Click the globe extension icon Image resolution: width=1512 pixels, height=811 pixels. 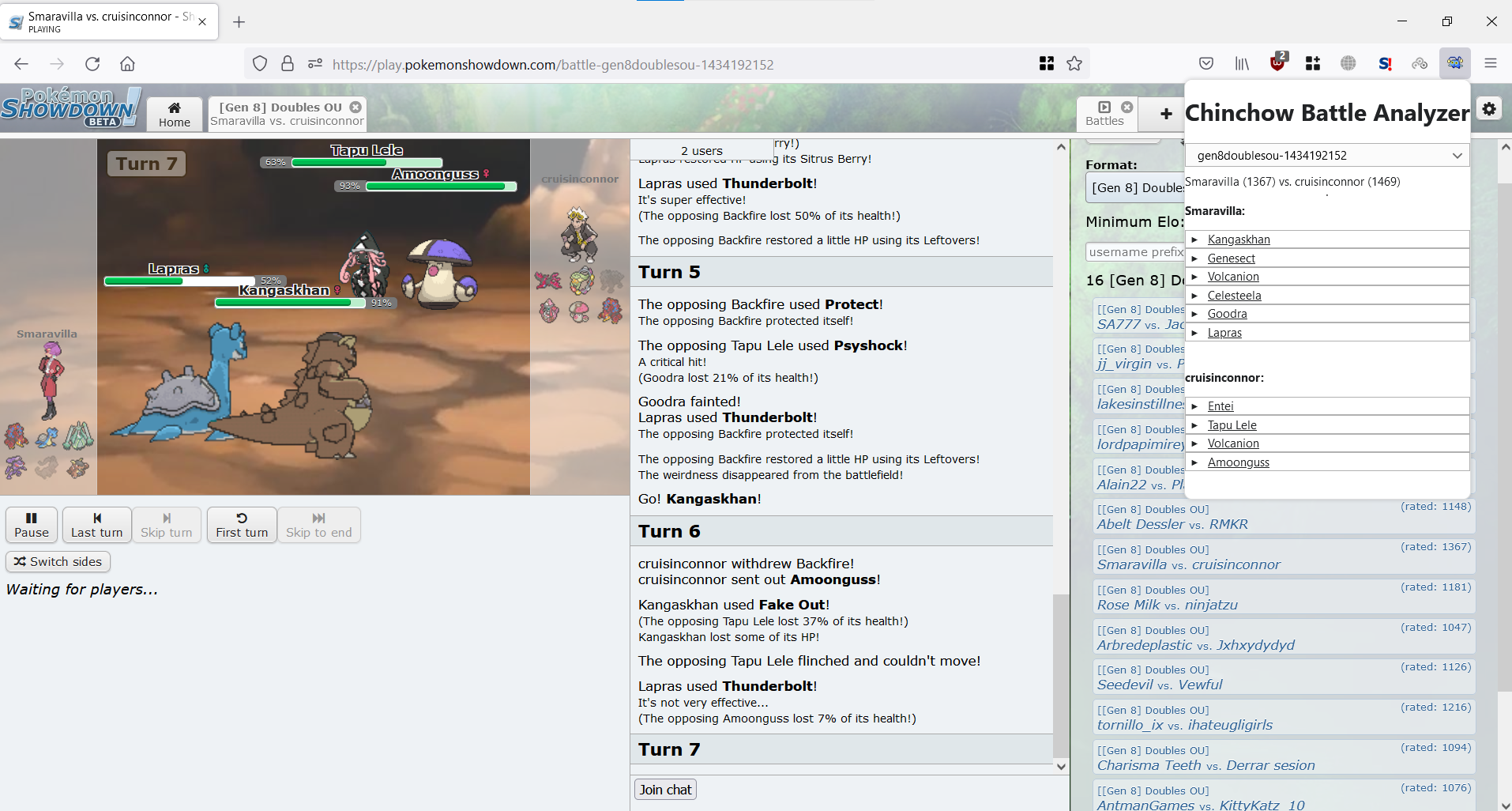click(1348, 64)
